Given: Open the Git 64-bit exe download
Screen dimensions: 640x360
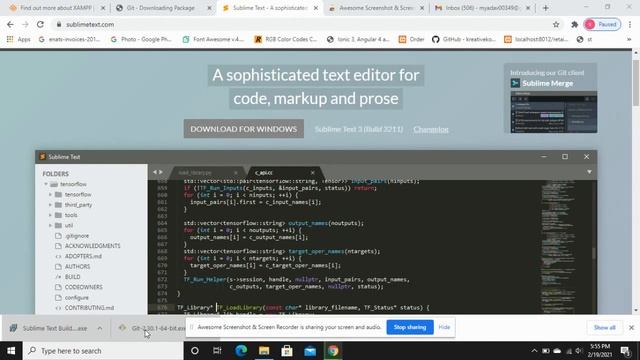Looking at the screenshot, I should 153,328.
